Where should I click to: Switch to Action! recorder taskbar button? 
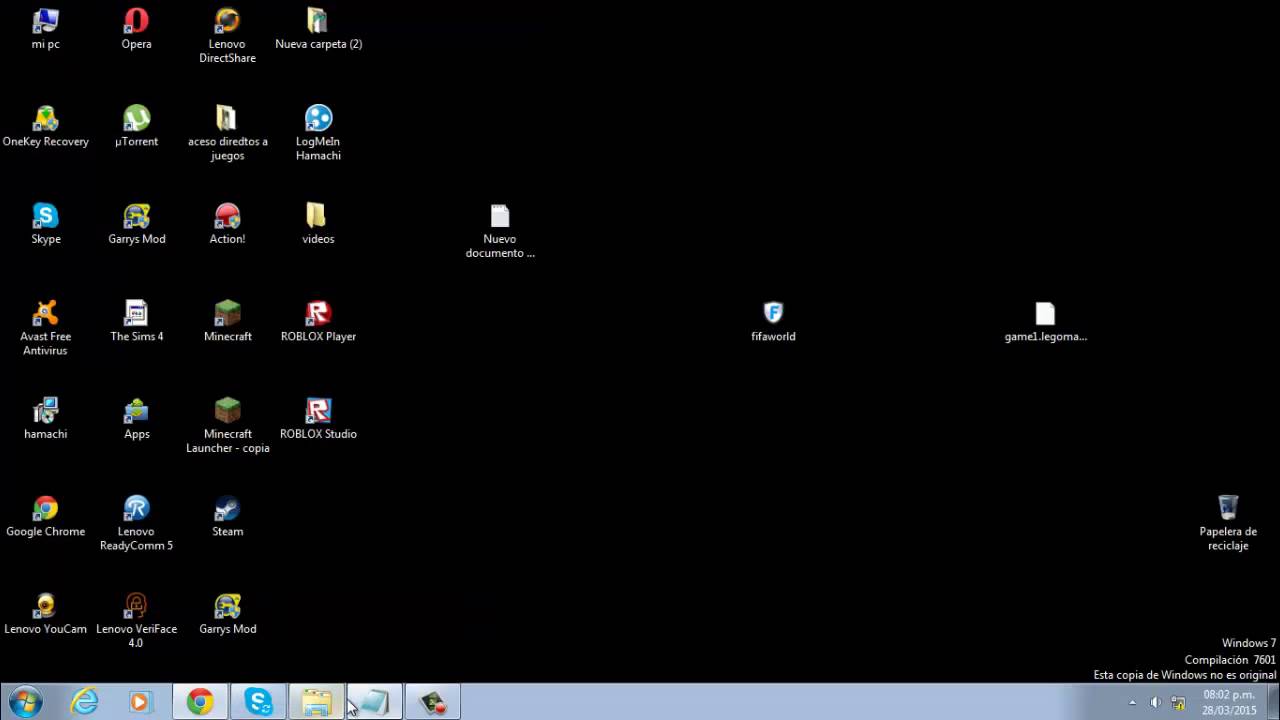pos(432,702)
